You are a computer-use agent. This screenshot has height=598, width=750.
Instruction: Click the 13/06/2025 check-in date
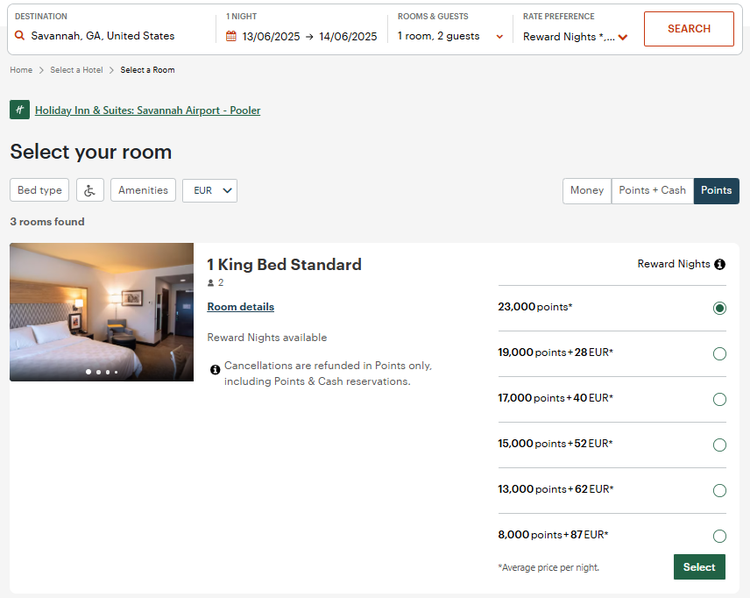pyautogui.click(x=271, y=36)
